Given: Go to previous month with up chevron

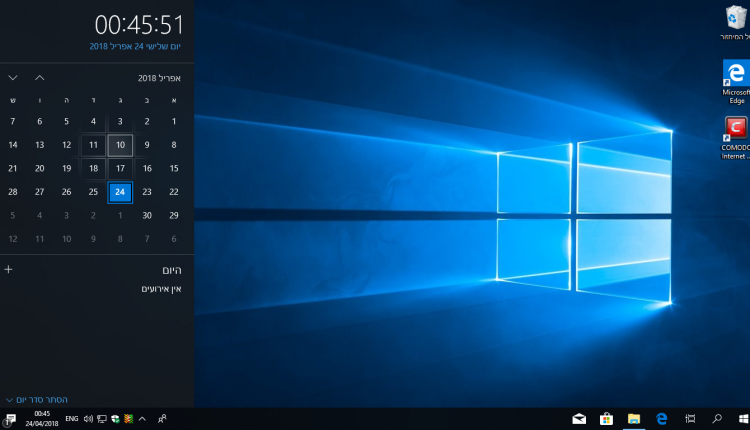Looking at the screenshot, I should point(40,77).
